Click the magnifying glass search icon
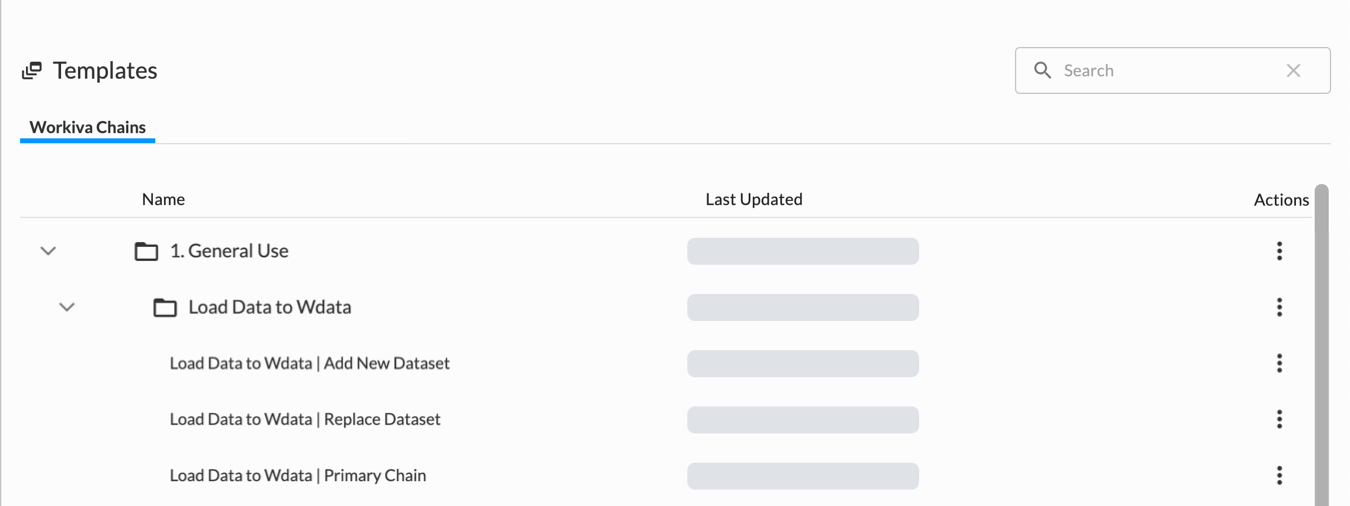This screenshot has height=506, width=1350. (x=1042, y=70)
